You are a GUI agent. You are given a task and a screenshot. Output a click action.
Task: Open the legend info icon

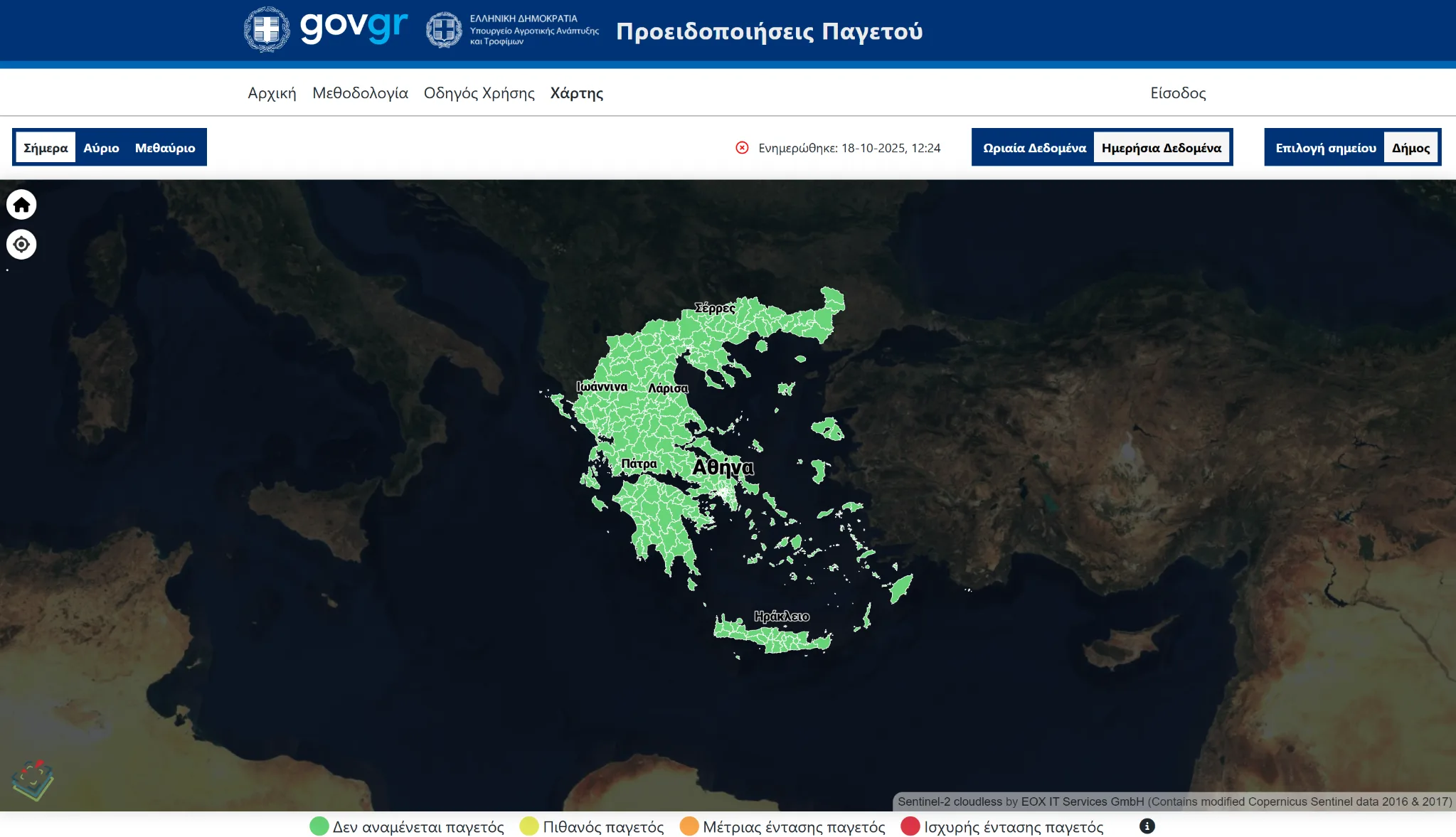(1147, 826)
